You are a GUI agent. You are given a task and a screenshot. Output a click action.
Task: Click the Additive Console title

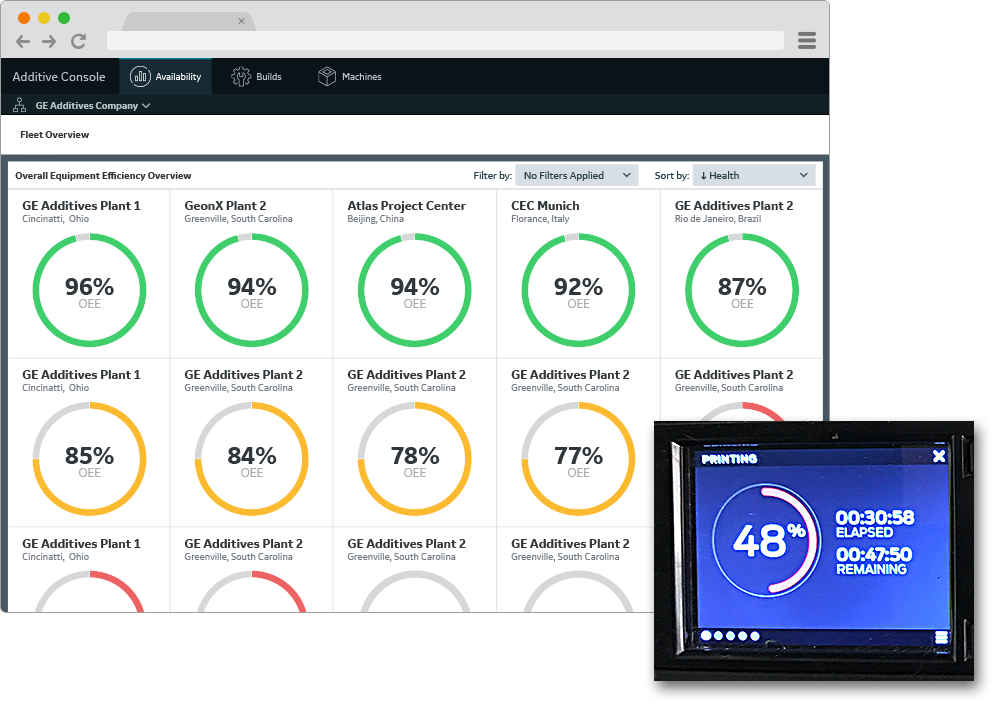pyautogui.click(x=59, y=77)
